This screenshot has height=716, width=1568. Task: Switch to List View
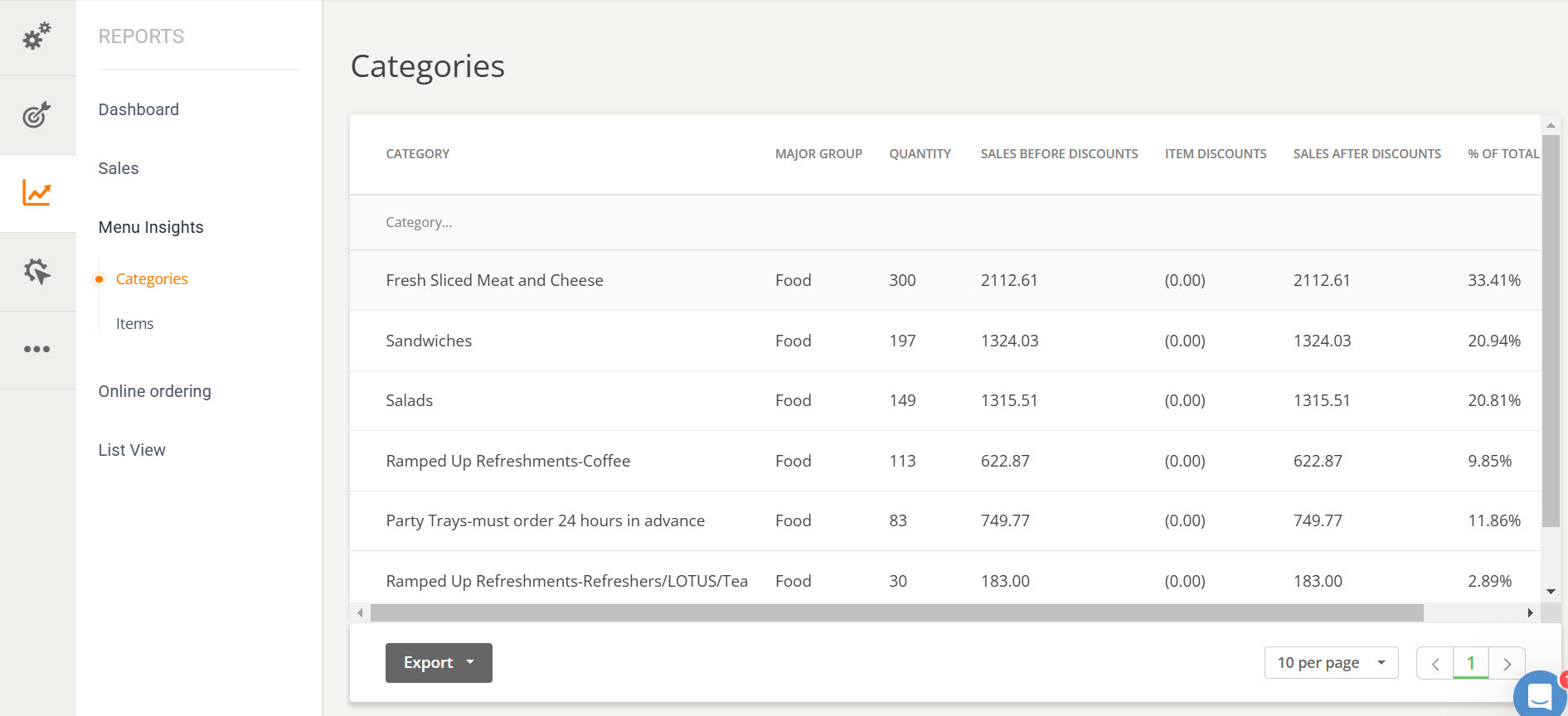point(132,450)
